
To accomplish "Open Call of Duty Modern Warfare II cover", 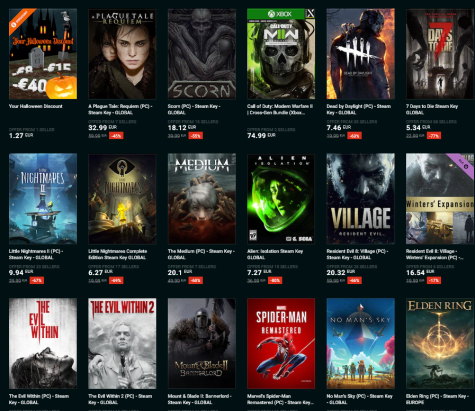I will click(281, 54).
